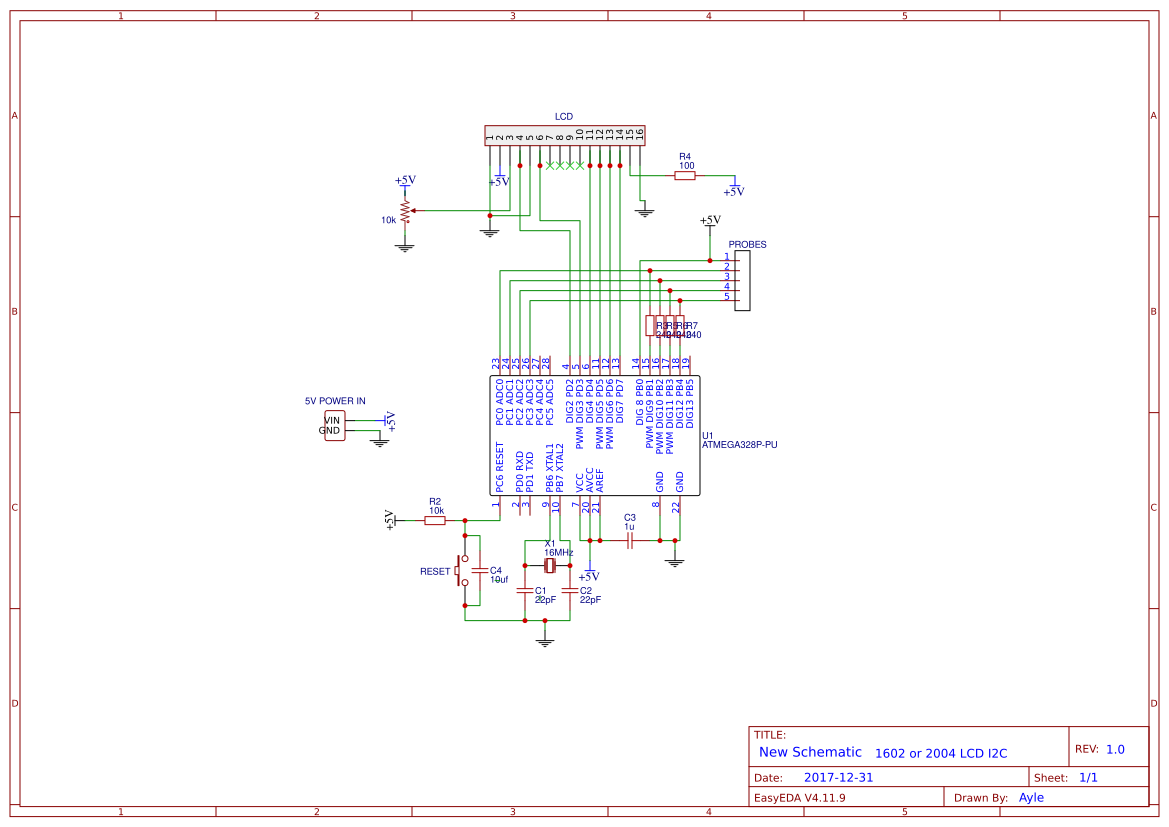Click the ground symbol below C1 and C2
Viewport: 1169px width, 827px height.
click(x=545, y=641)
